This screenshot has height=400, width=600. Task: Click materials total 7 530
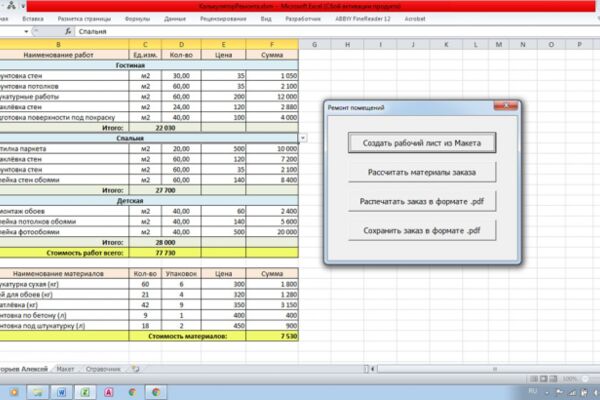tap(272, 336)
